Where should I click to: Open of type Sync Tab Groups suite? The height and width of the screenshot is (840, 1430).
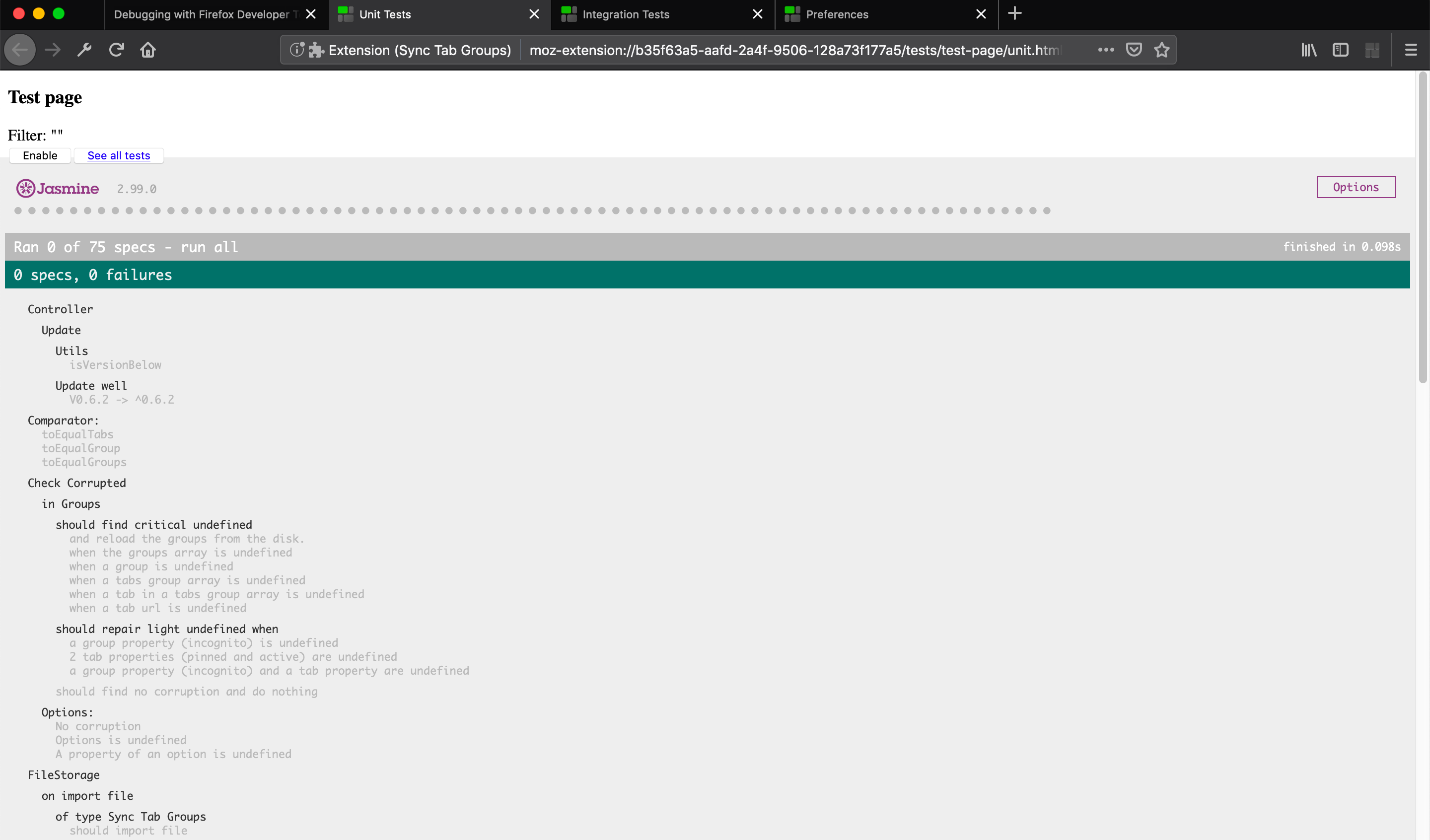click(x=131, y=817)
